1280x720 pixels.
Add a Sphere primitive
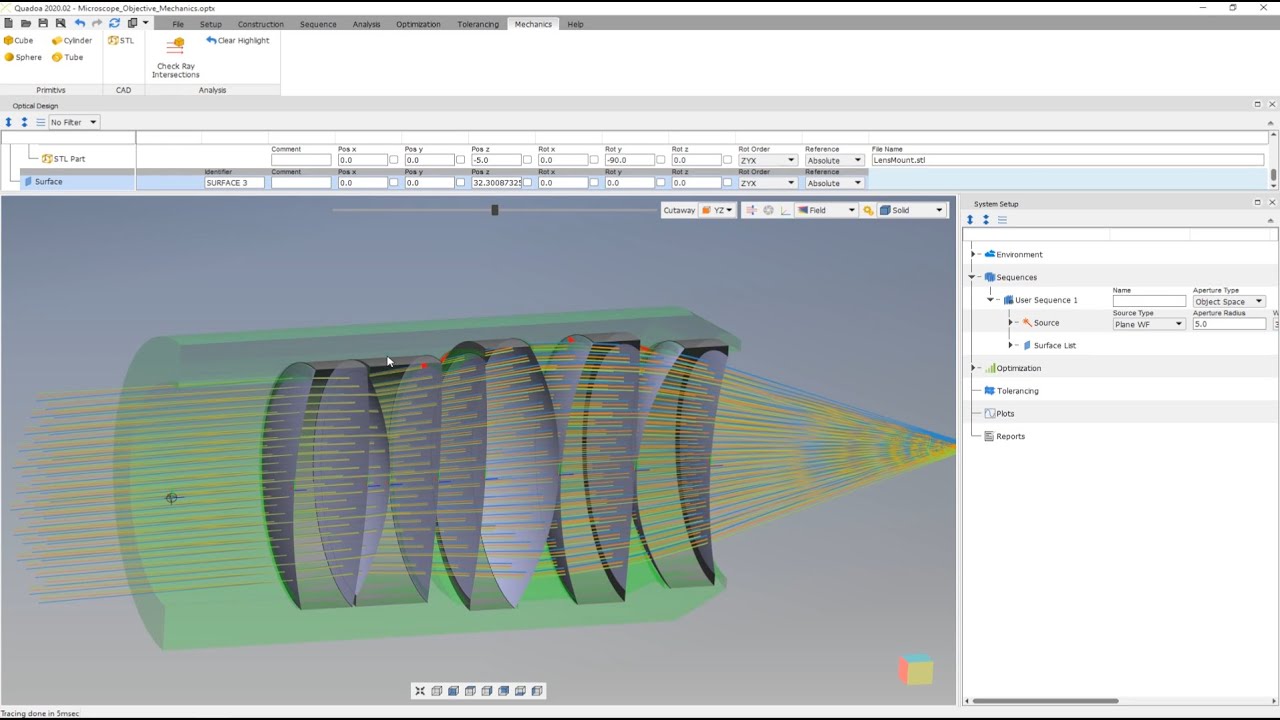(22, 57)
